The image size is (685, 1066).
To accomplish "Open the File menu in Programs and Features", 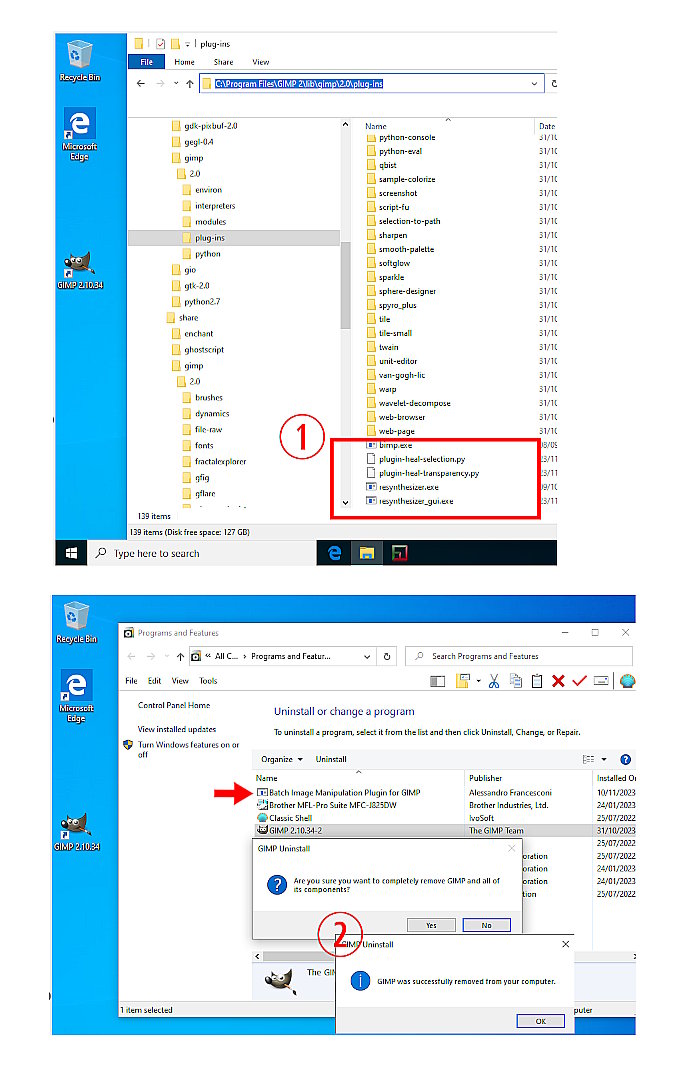I will [x=131, y=681].
